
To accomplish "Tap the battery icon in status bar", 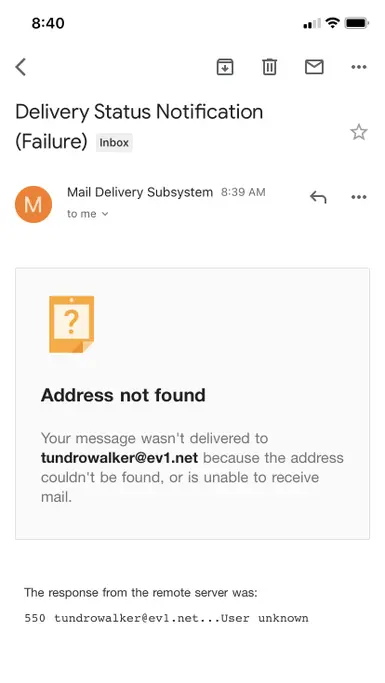I will click(357, 23).
